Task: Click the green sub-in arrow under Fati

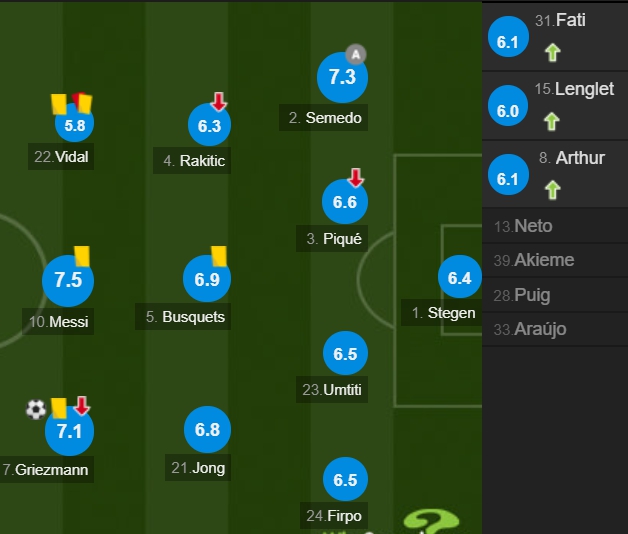Action: (553, 52)
